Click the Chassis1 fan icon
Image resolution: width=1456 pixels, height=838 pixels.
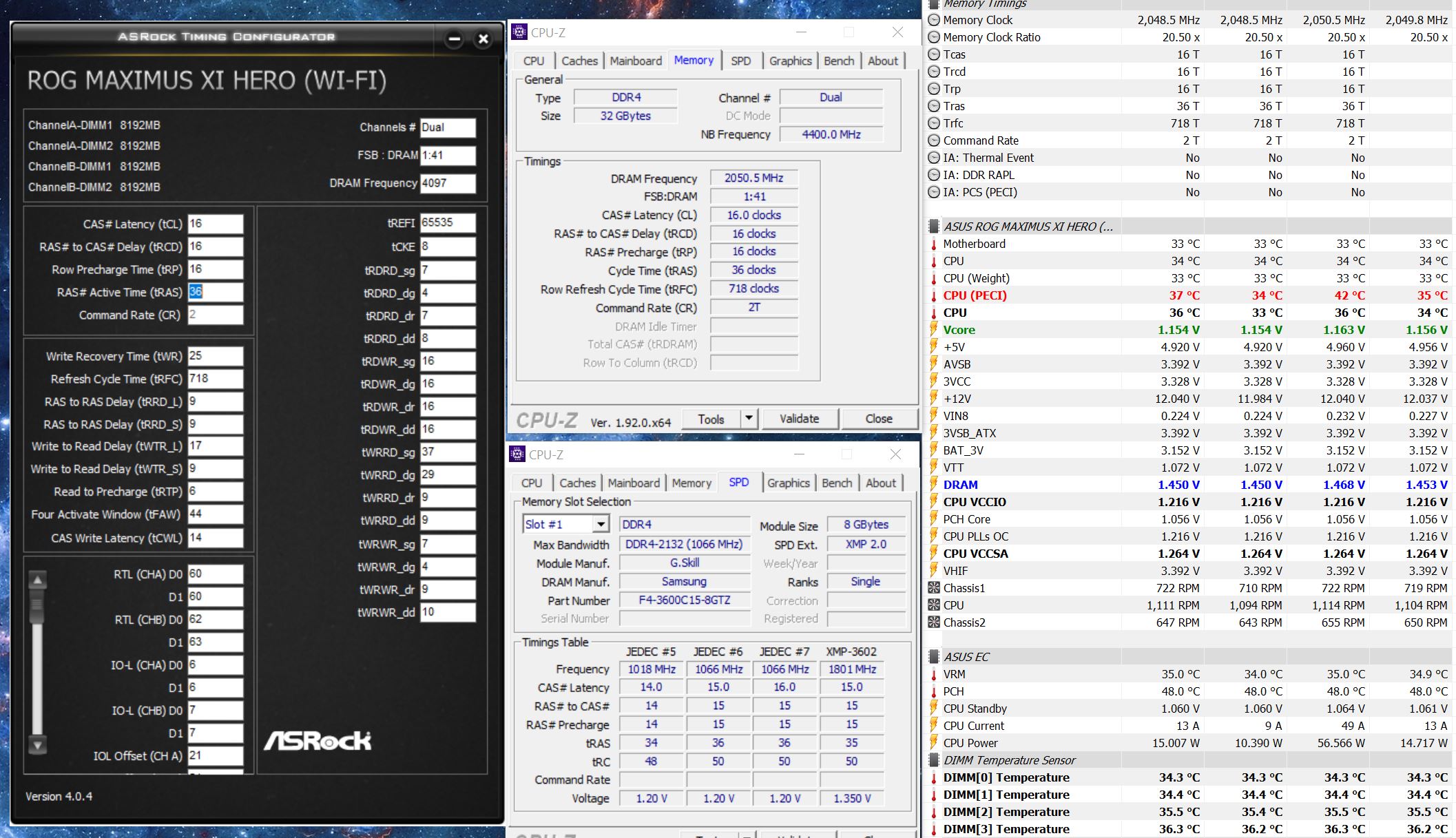935,588
